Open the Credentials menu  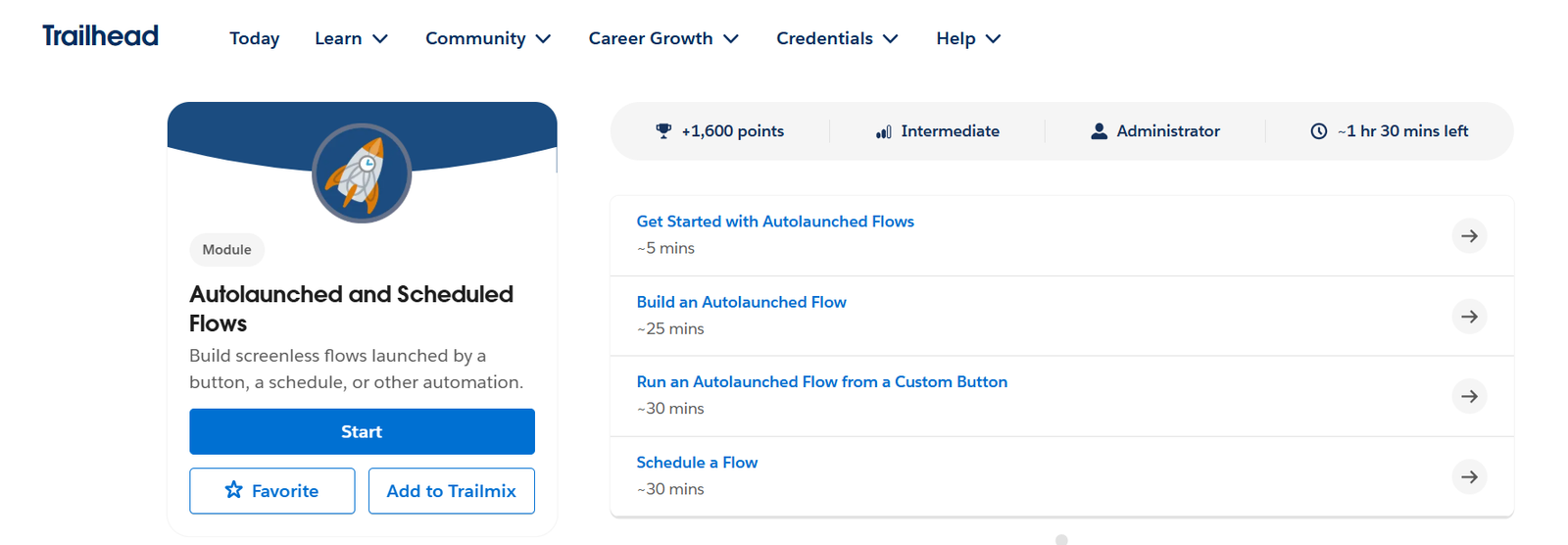point(837,38)
